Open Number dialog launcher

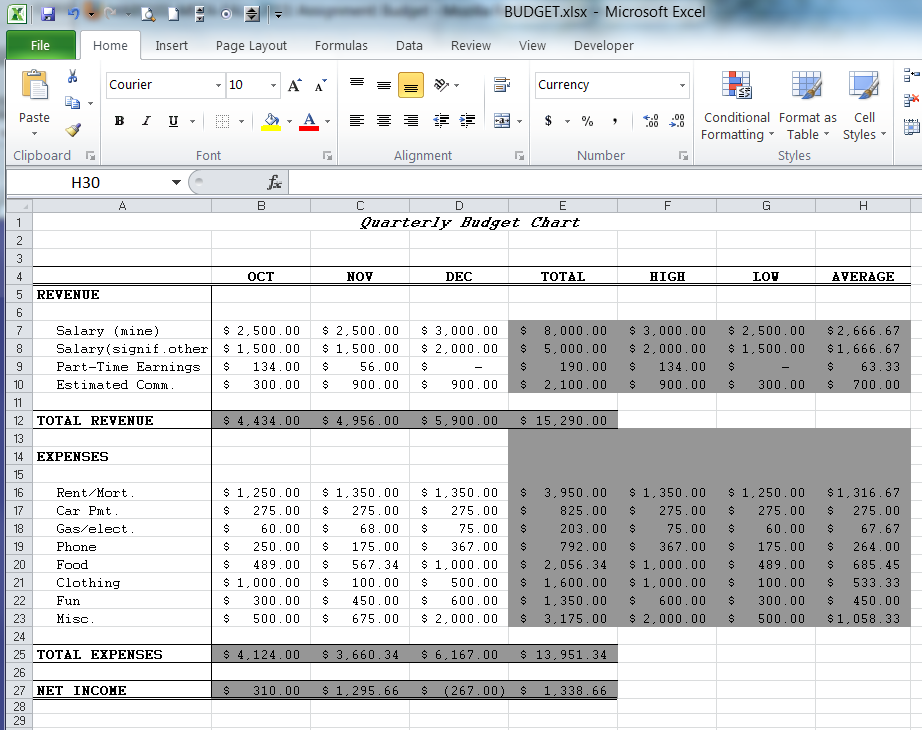[683, 156]
